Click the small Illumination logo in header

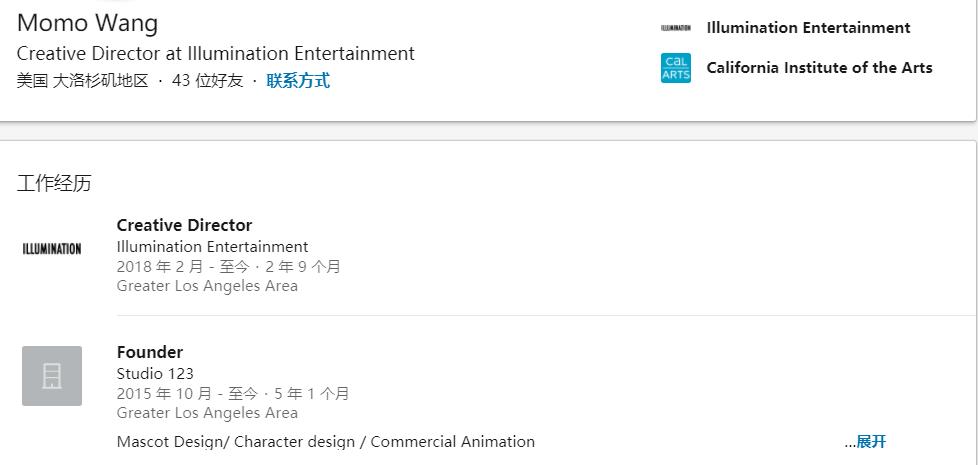coord(676,28)
